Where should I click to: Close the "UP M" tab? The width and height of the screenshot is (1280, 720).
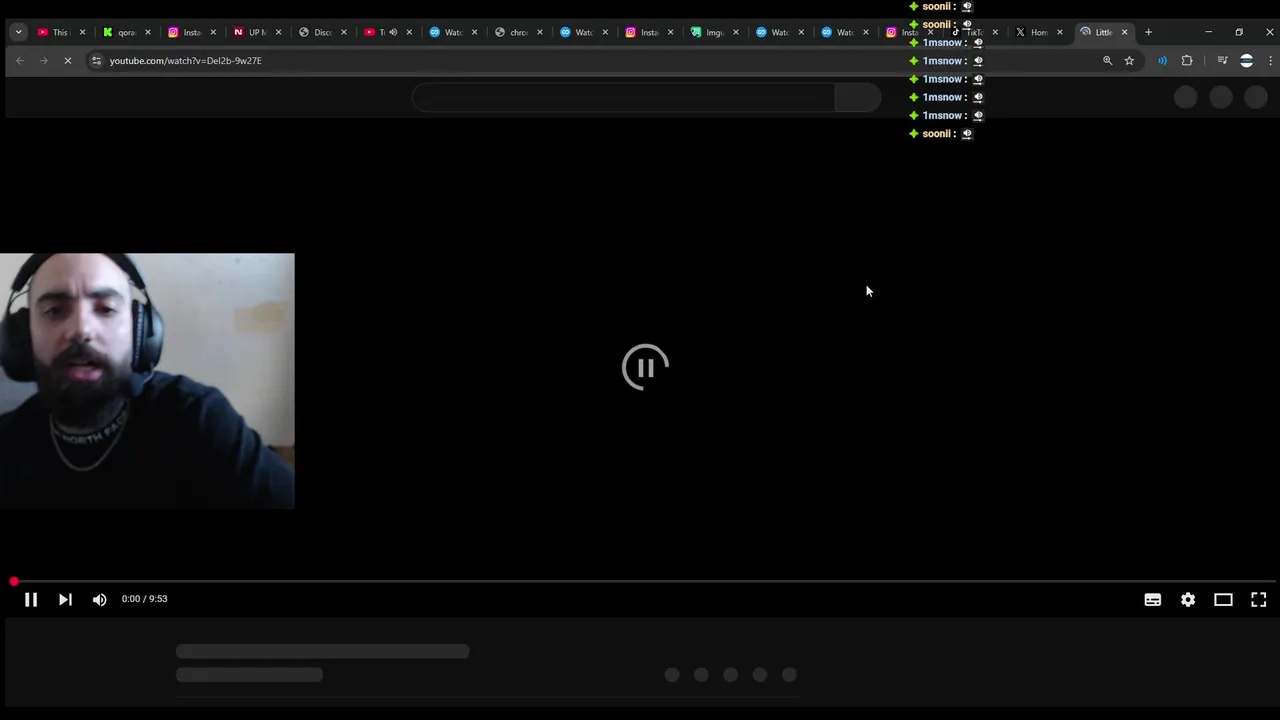(278, 32)
